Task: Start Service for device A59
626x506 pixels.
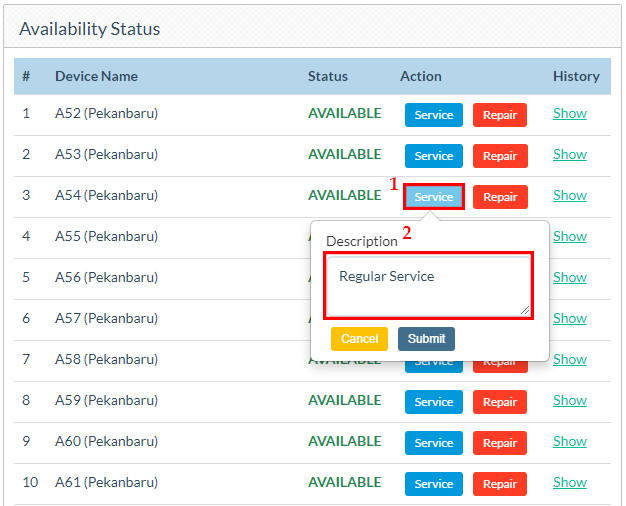Action: click(433, 402)
